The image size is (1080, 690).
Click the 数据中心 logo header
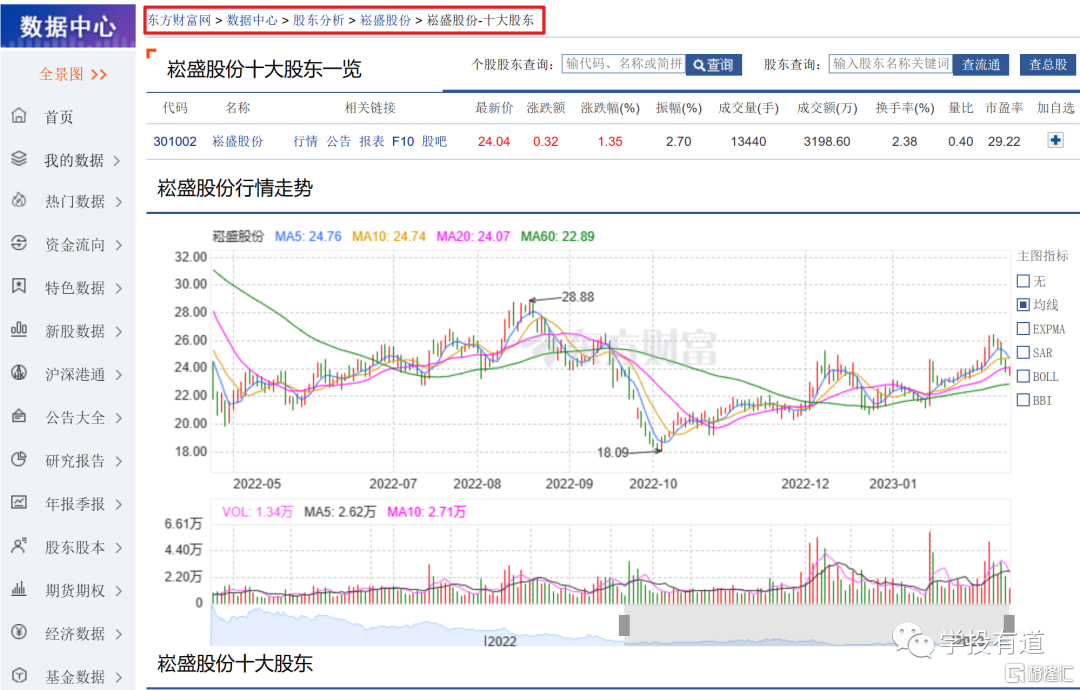(68, 26)
